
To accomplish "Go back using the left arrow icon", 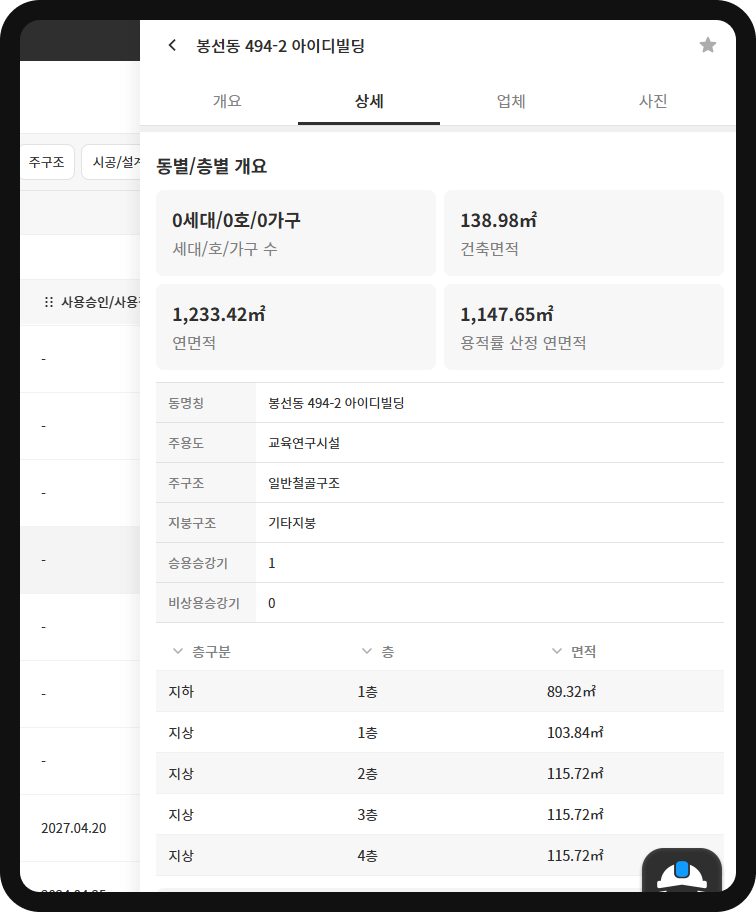I will [x=172, y=45].
